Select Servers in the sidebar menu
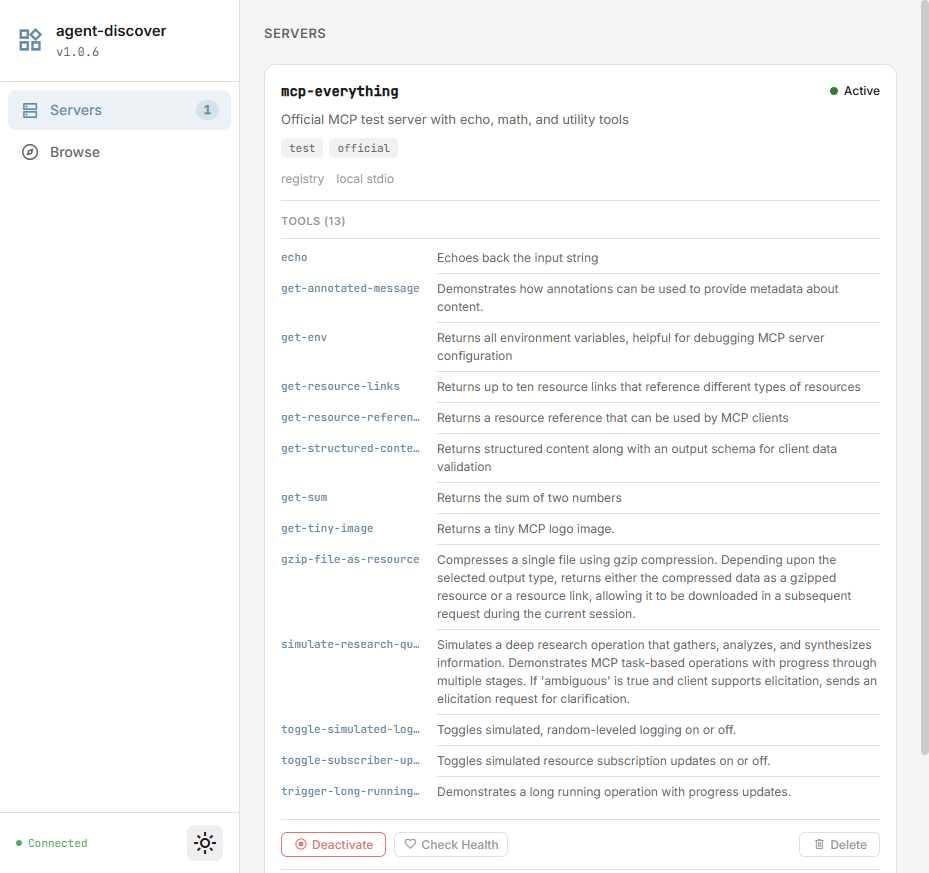Viewport: 929px width, 873px height. (x=77, y=110)
